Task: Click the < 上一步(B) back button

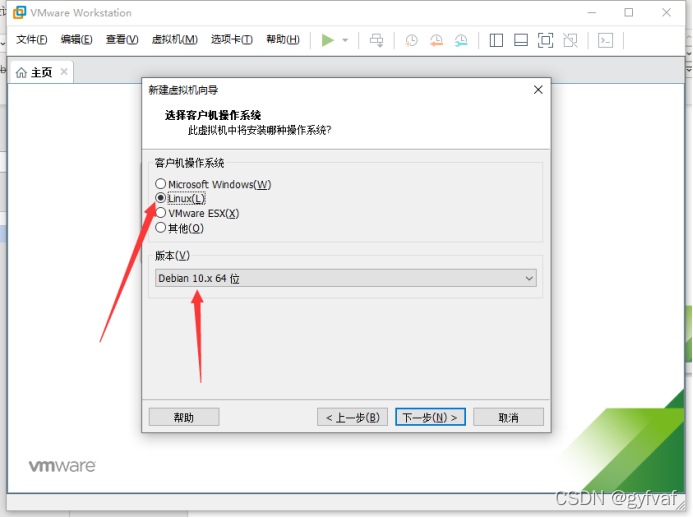Action: (x=352, y=417)
